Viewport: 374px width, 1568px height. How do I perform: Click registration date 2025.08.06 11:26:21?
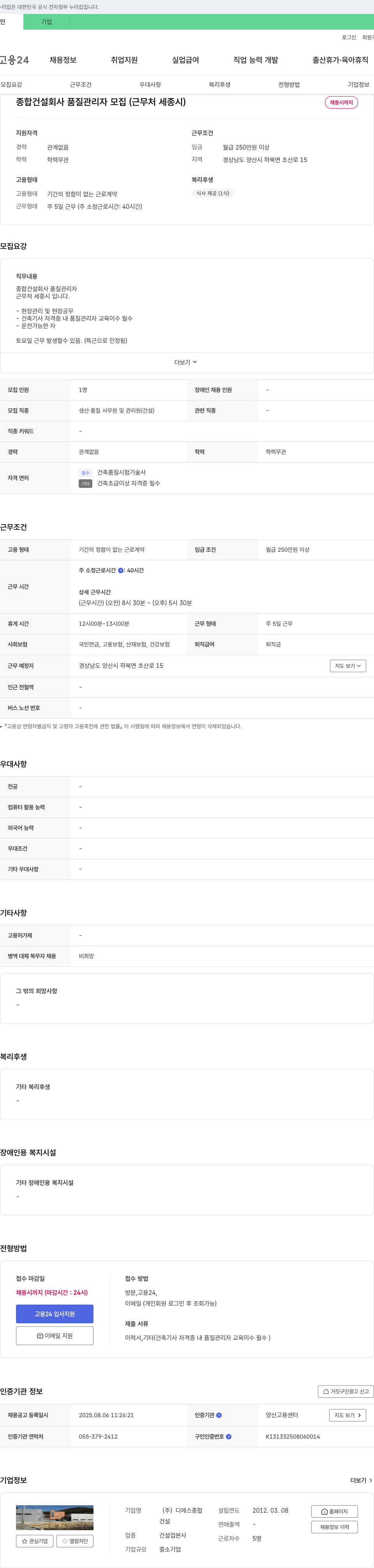(106, 1415)
